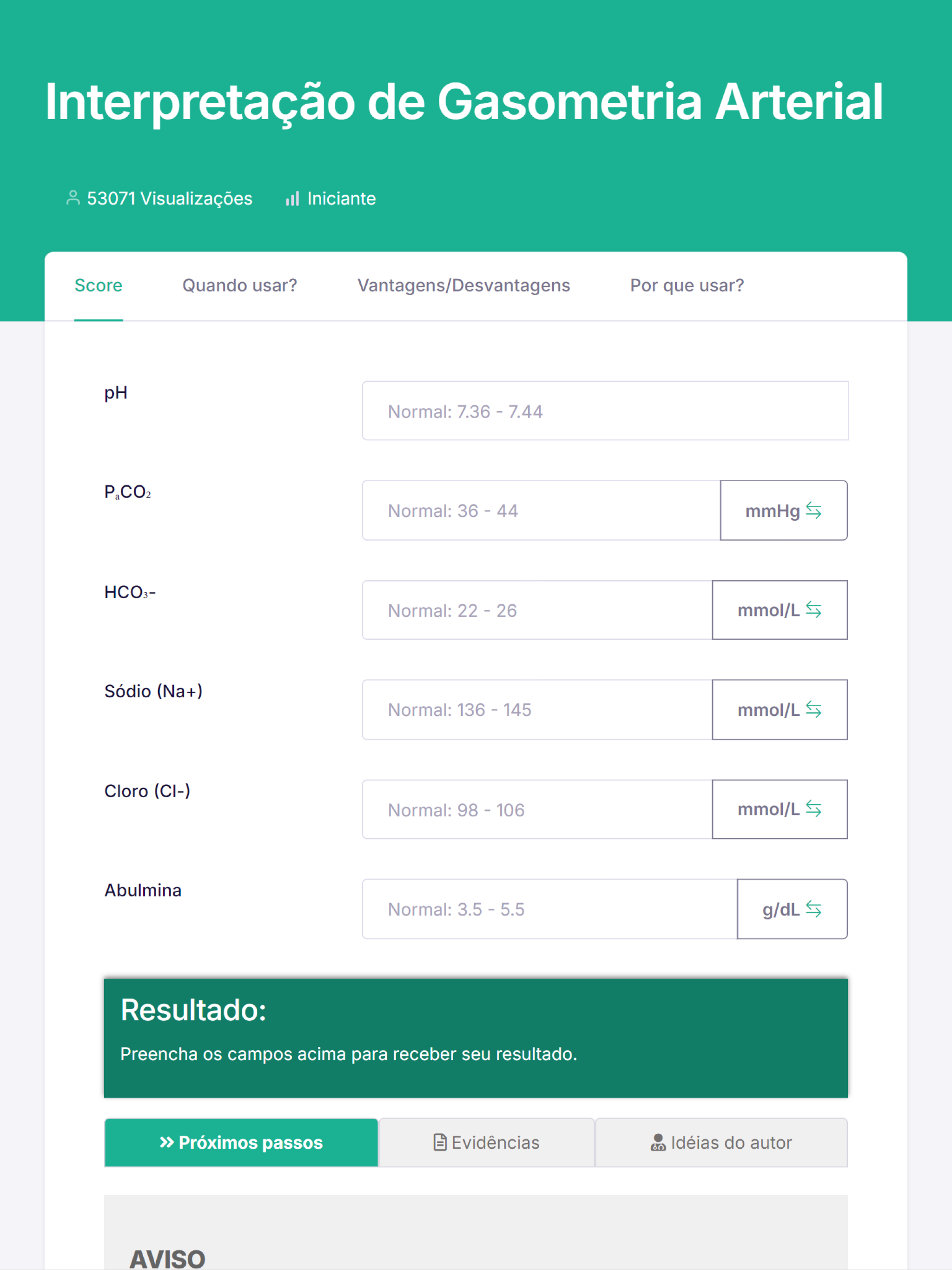This screenshot has width=952, height=1270.
Task: Open the Score tab
Action: click(x=99, y=285)
